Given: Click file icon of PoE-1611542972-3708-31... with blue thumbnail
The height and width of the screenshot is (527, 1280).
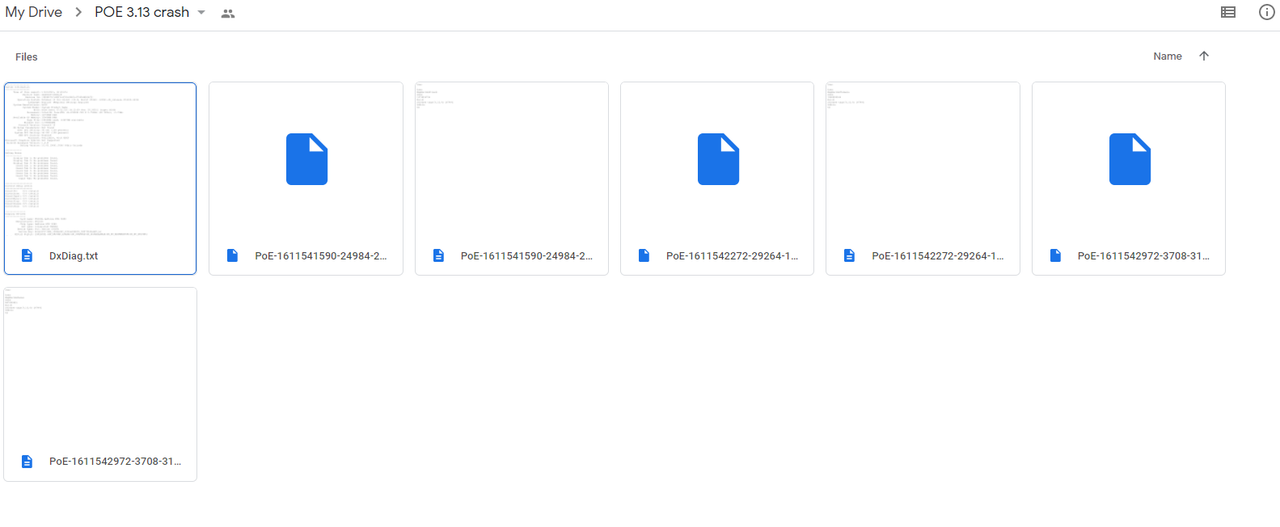Looking at the screenshot, I should coord(1056,256).
